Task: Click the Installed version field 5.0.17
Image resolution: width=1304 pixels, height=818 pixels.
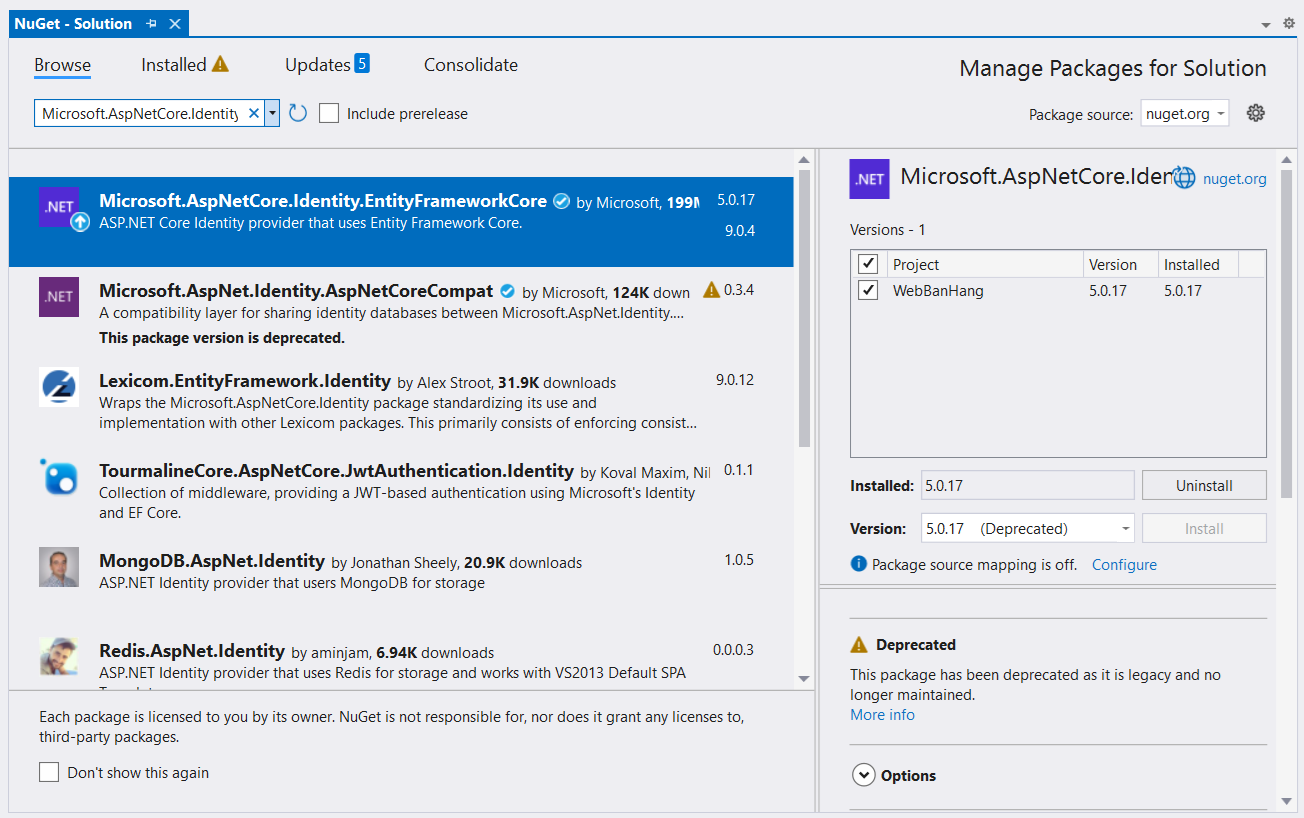Action: coord(1027,485)
